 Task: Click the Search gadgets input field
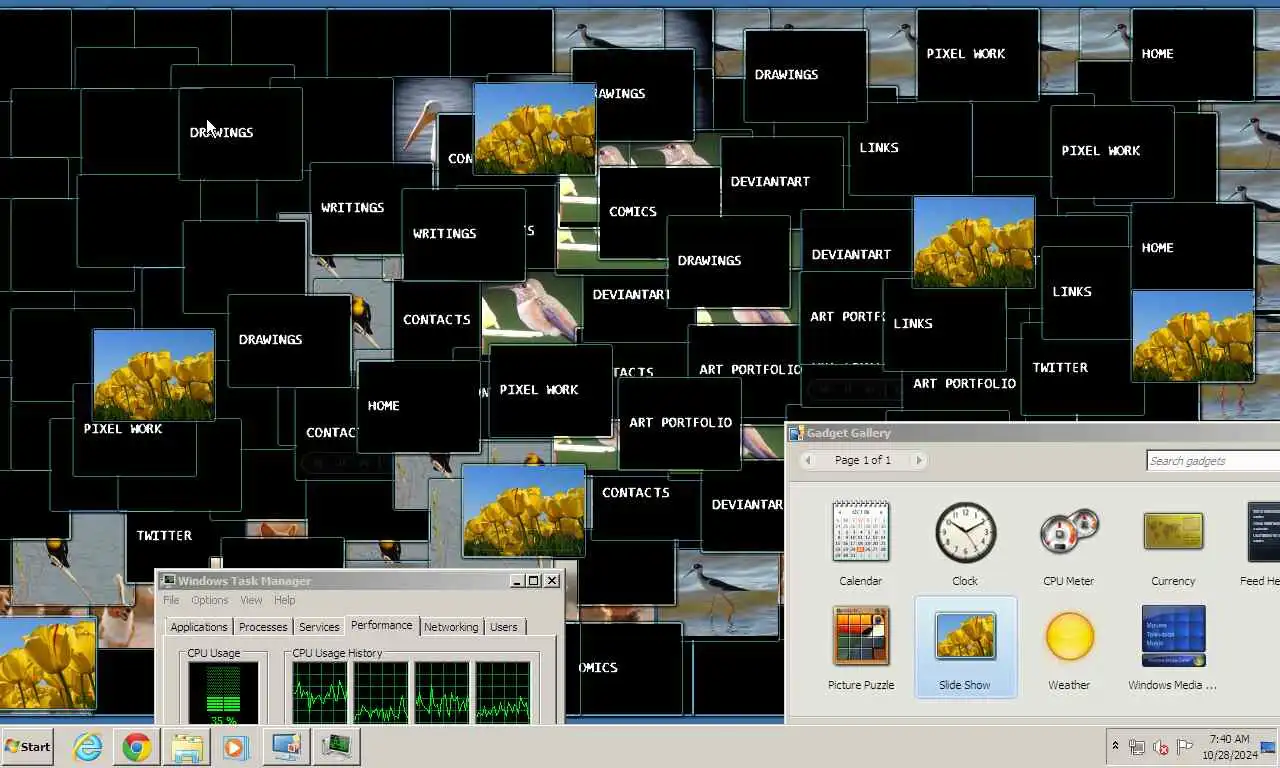(x=1213, y=460)
